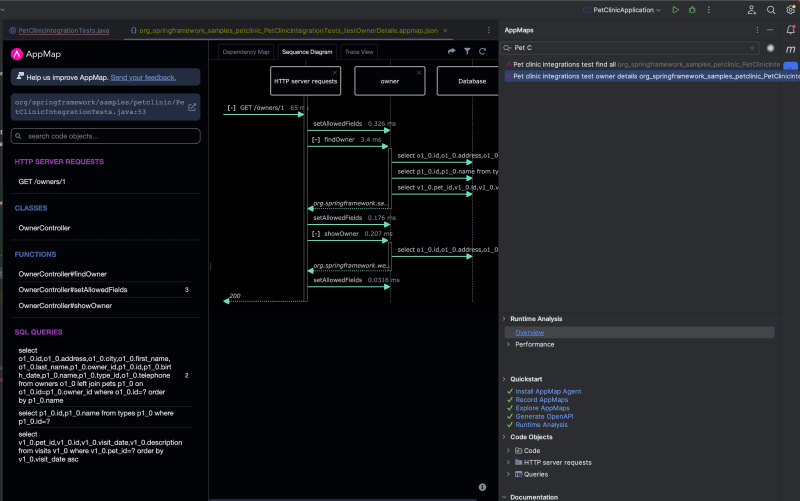The width and height of the screenshot is (800, 501).
Task: Collapse the Quickstart section
Action: pos(504,379)
